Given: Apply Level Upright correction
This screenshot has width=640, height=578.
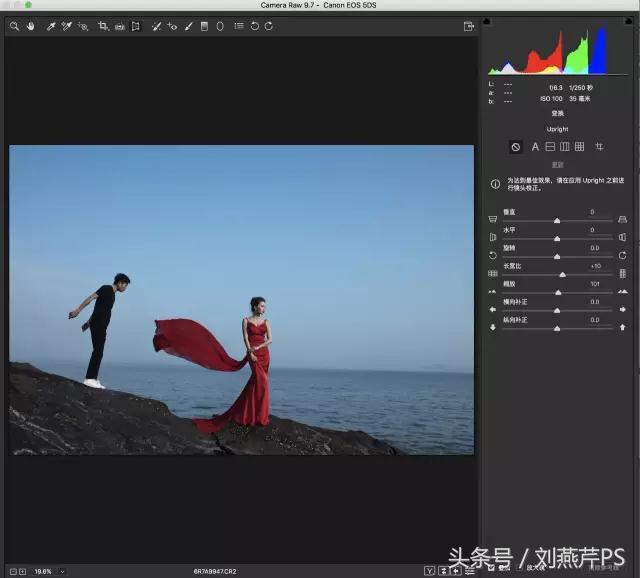Looking at the screenshot, I should 550,147.
